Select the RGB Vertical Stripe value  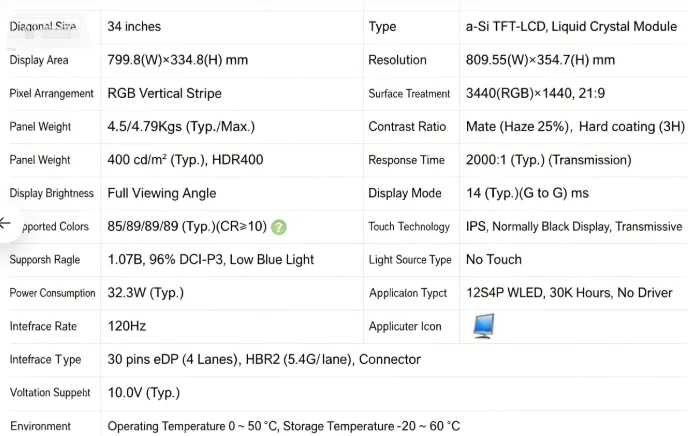pyautogui.click(x=165, y=93)
